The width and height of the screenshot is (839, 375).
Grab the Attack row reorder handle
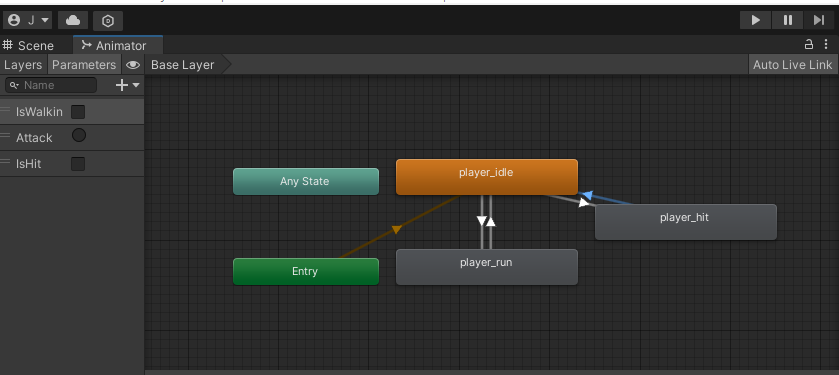pyautogui.click(x=5, y=135)
